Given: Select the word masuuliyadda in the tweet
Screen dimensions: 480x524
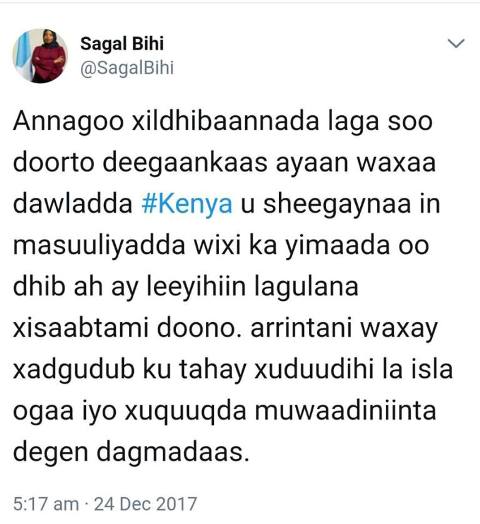Looking at the screenshot, I should click(x=99, y=246).
